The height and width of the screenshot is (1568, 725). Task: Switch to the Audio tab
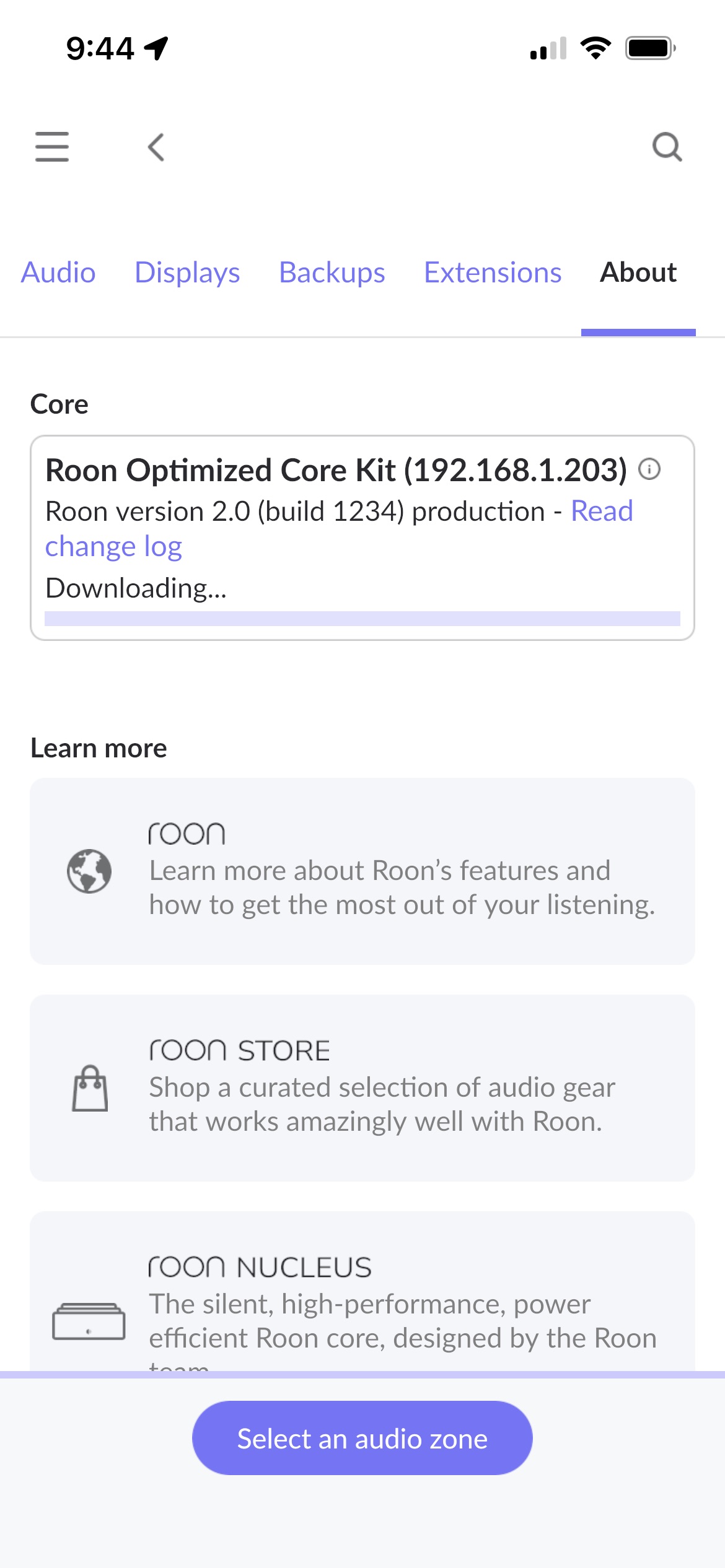(x=58, y=272)
